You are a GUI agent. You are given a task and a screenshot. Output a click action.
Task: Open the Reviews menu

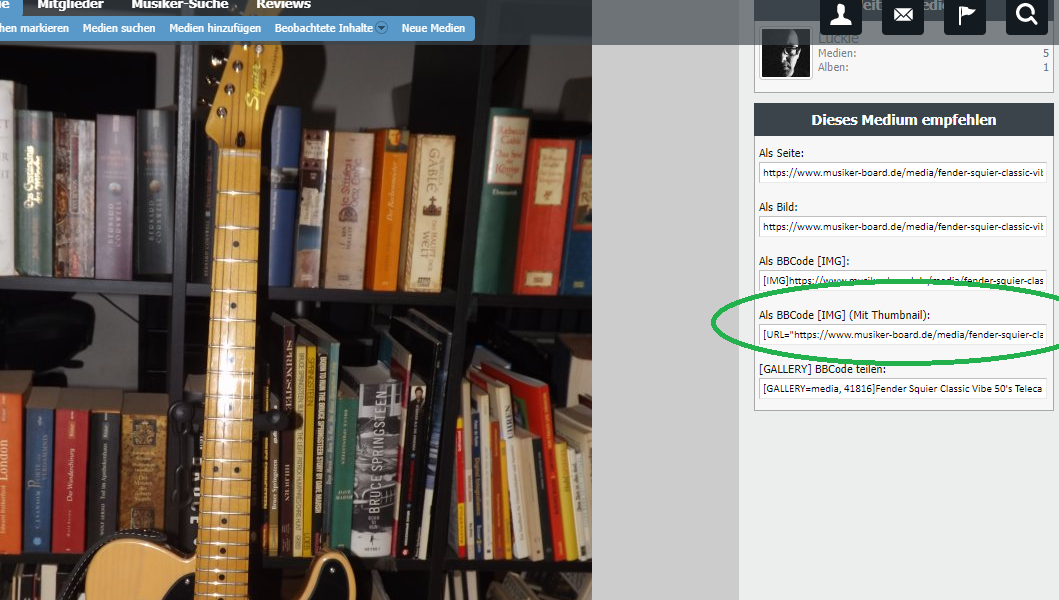coord(284,5)
